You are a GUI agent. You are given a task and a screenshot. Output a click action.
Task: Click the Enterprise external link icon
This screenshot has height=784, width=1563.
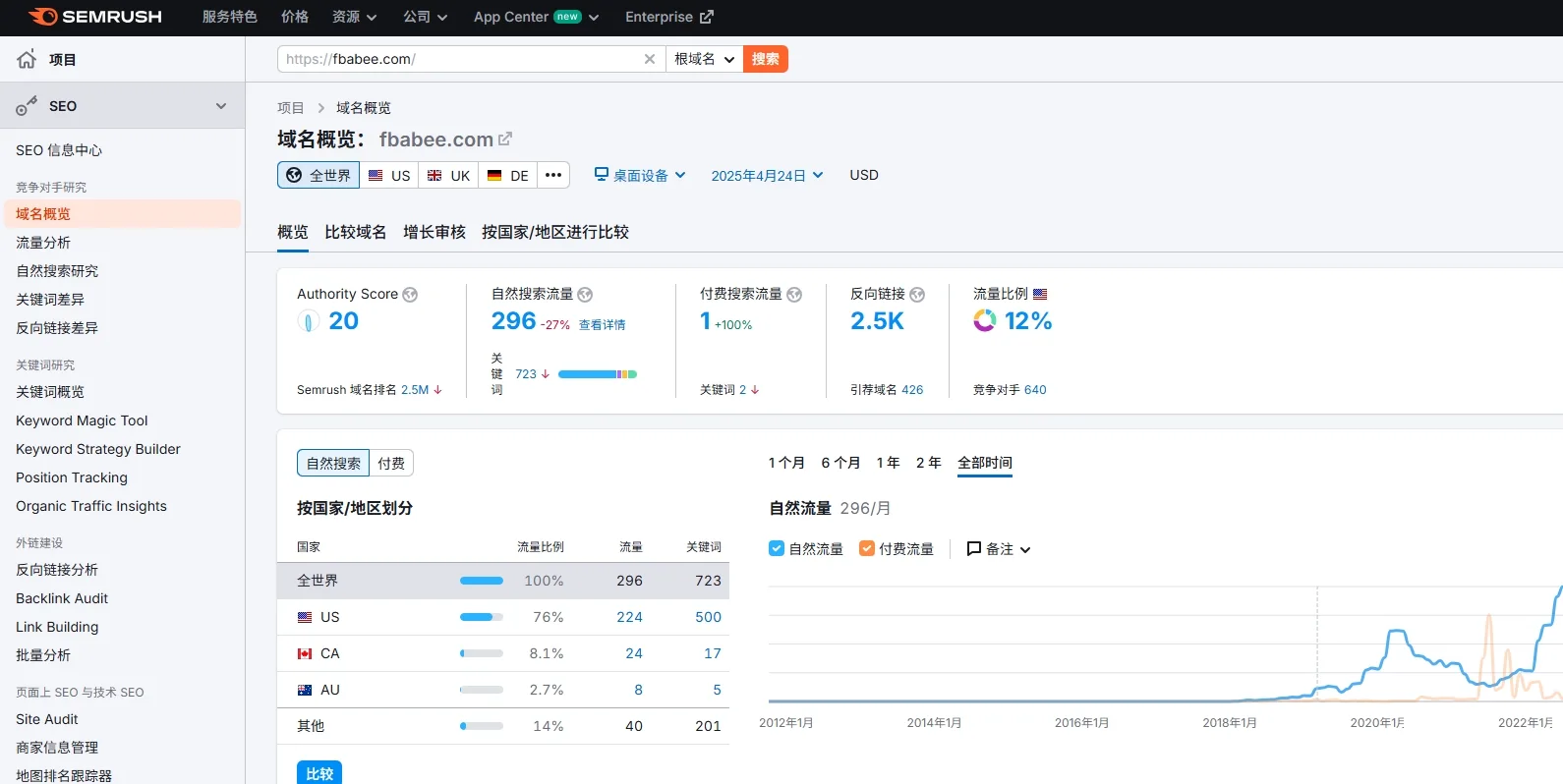pos(706,17)
